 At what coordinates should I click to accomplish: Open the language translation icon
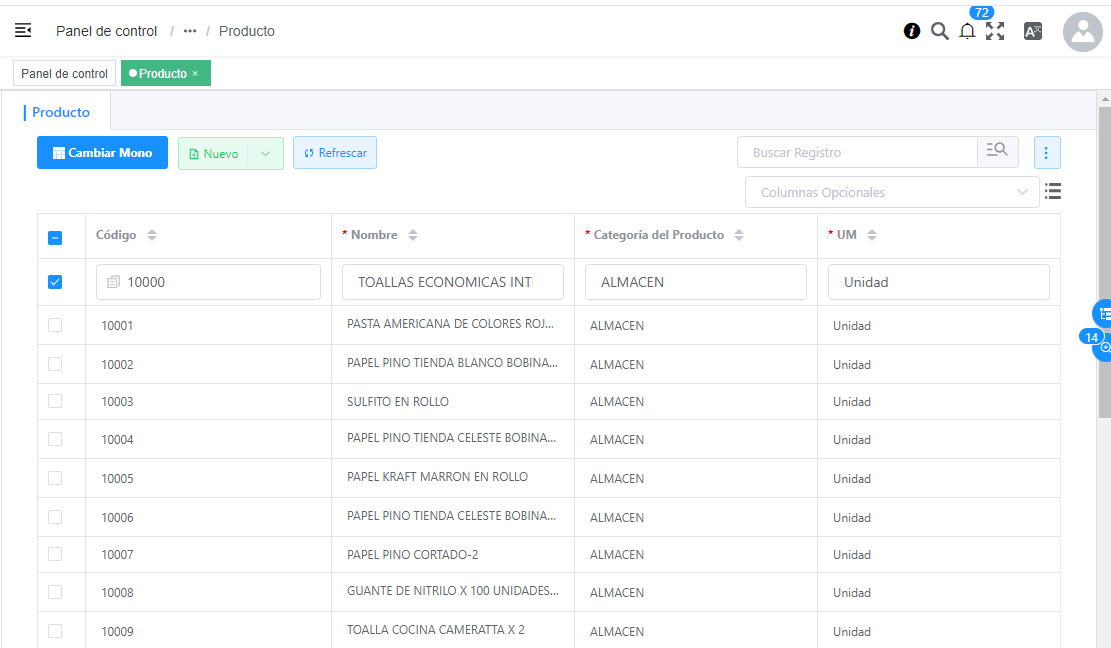click(x=1033, y=31)
